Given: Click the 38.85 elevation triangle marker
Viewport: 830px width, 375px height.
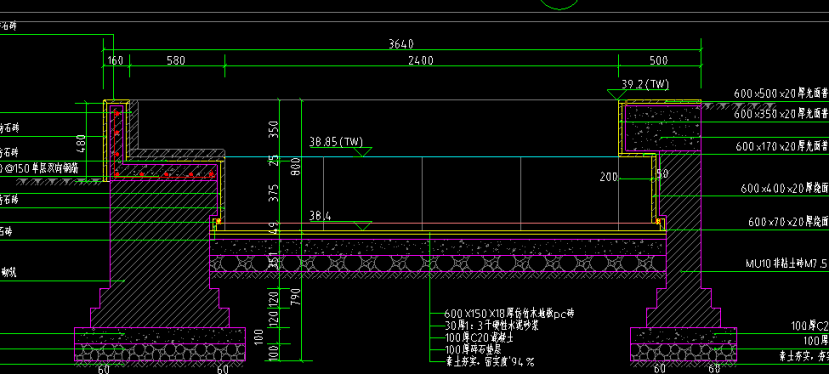Looking at the screenshot, I should pyautogui.click(x=362, y=152).
